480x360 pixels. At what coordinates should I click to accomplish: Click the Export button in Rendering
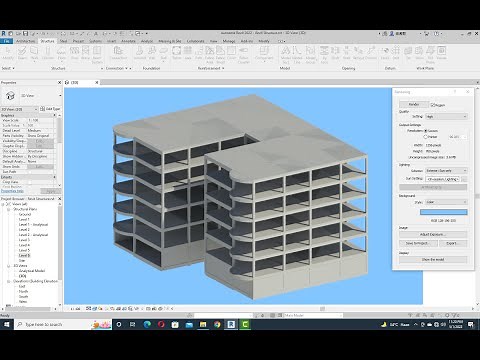click(x=453, y=243)
